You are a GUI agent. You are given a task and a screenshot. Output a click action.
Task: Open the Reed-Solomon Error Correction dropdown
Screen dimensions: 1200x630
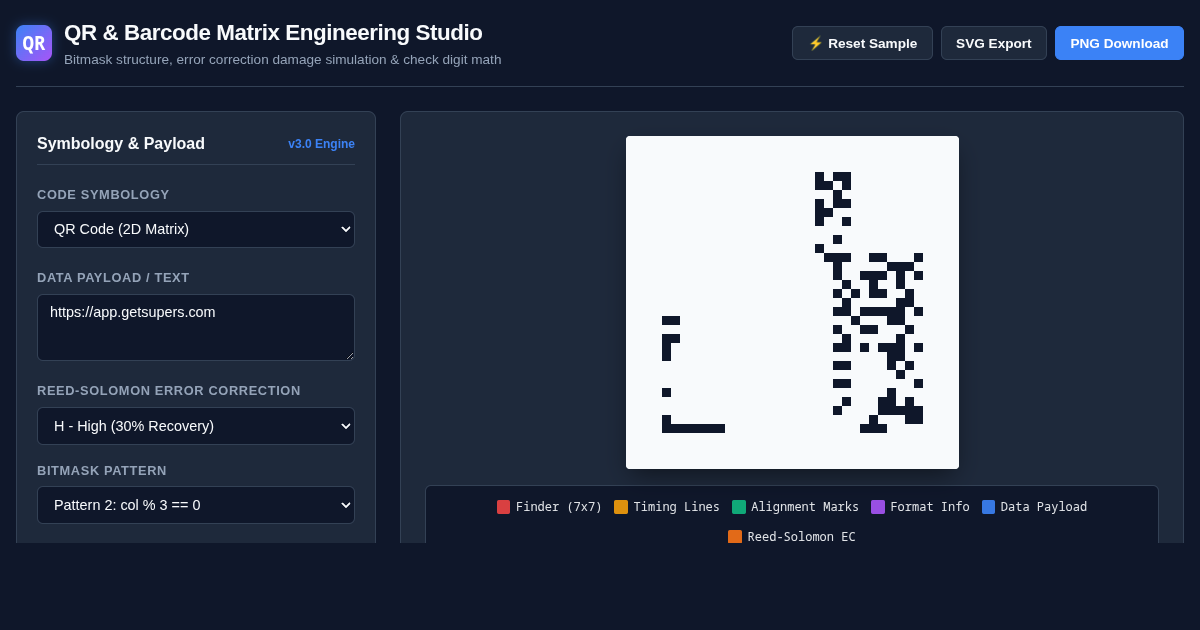(196, 426)
